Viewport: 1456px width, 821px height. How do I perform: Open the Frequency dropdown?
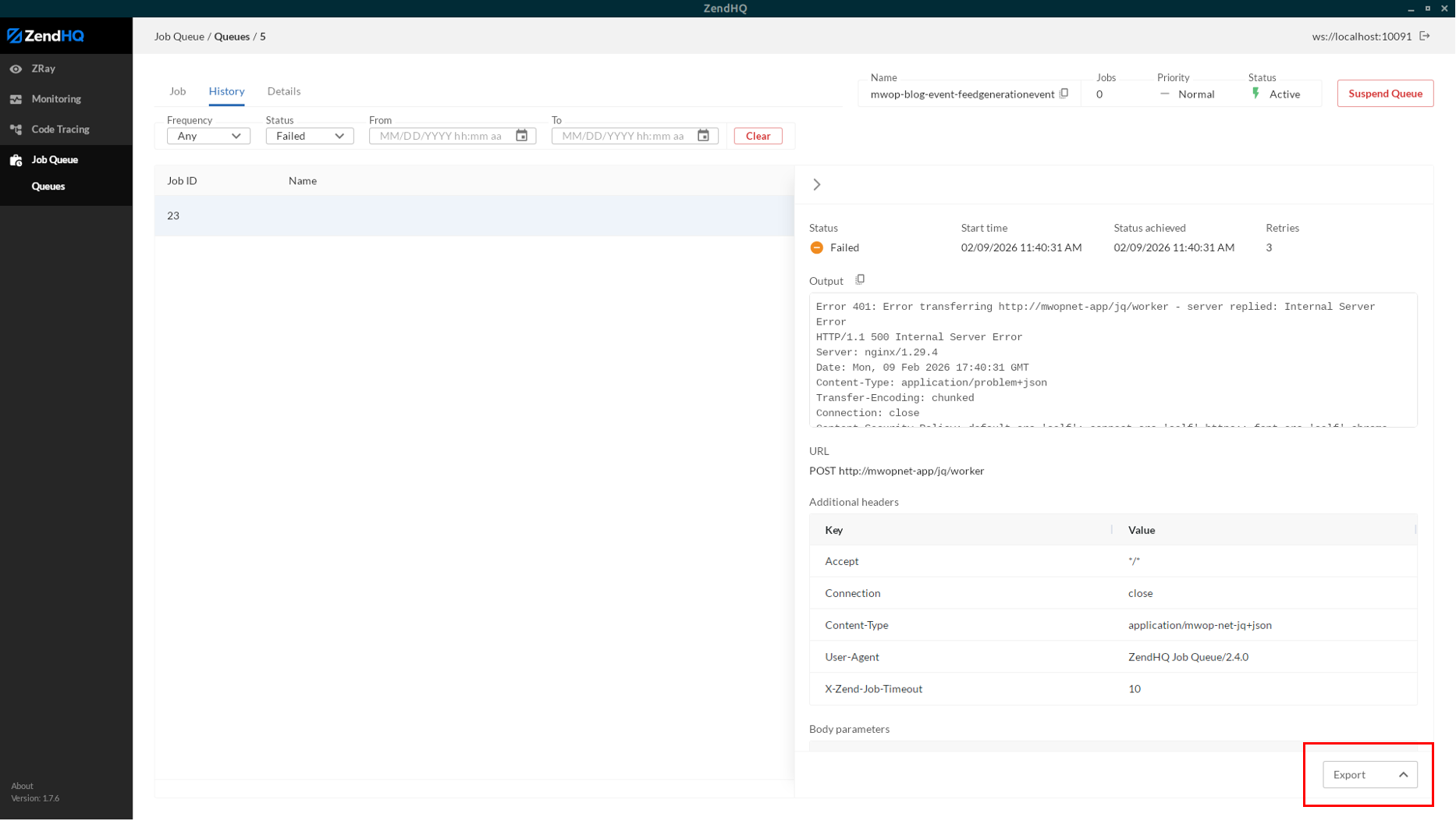(208, 136)
